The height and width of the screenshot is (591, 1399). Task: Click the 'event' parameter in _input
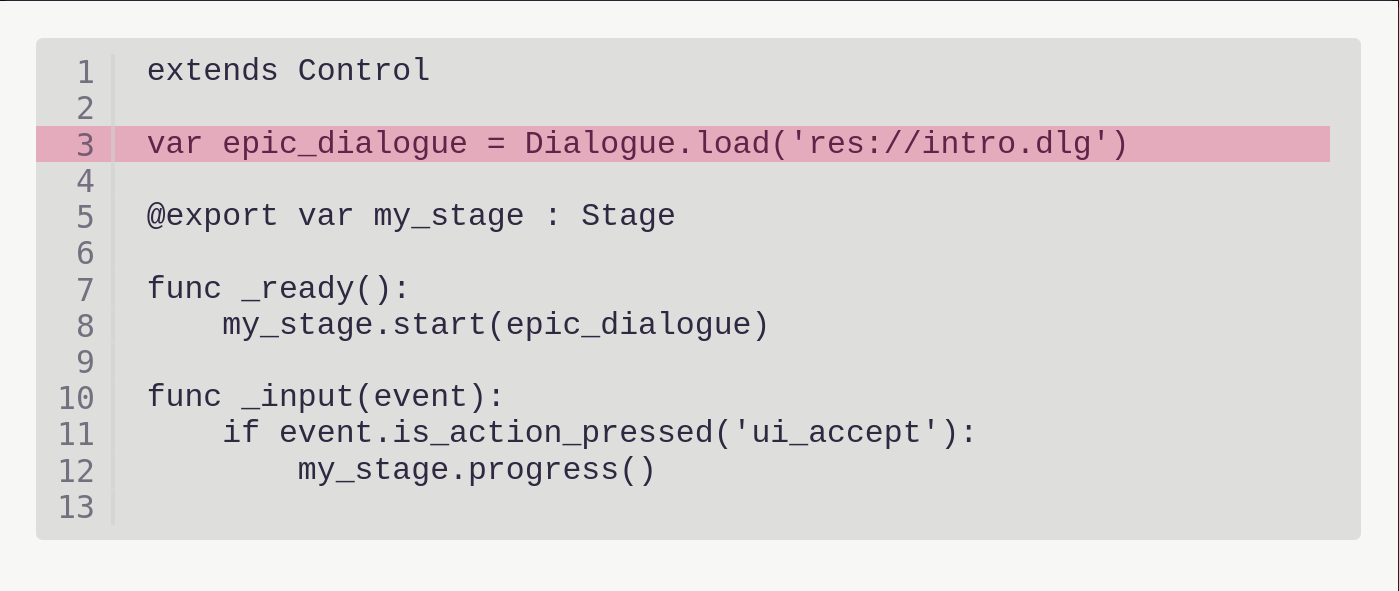420,397
